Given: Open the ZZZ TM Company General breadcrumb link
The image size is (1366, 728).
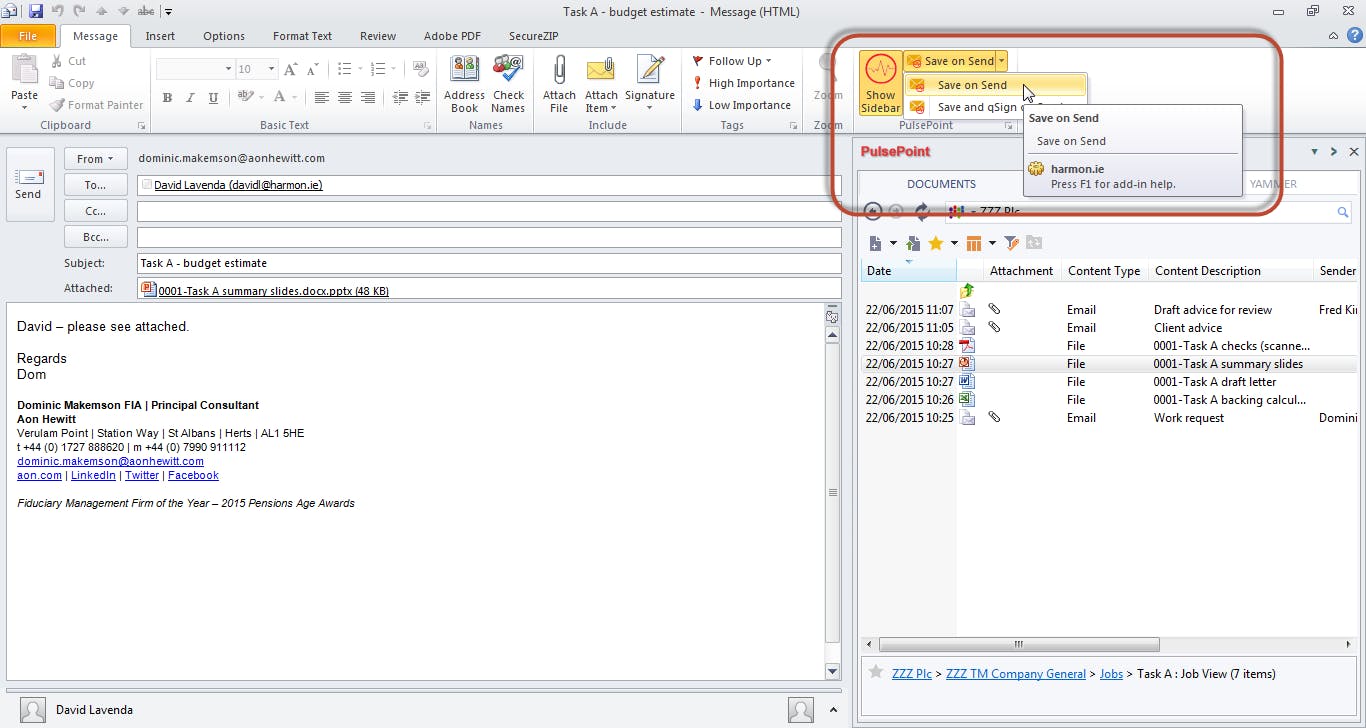Looking at the screenshot, I should click(1016, 674).
